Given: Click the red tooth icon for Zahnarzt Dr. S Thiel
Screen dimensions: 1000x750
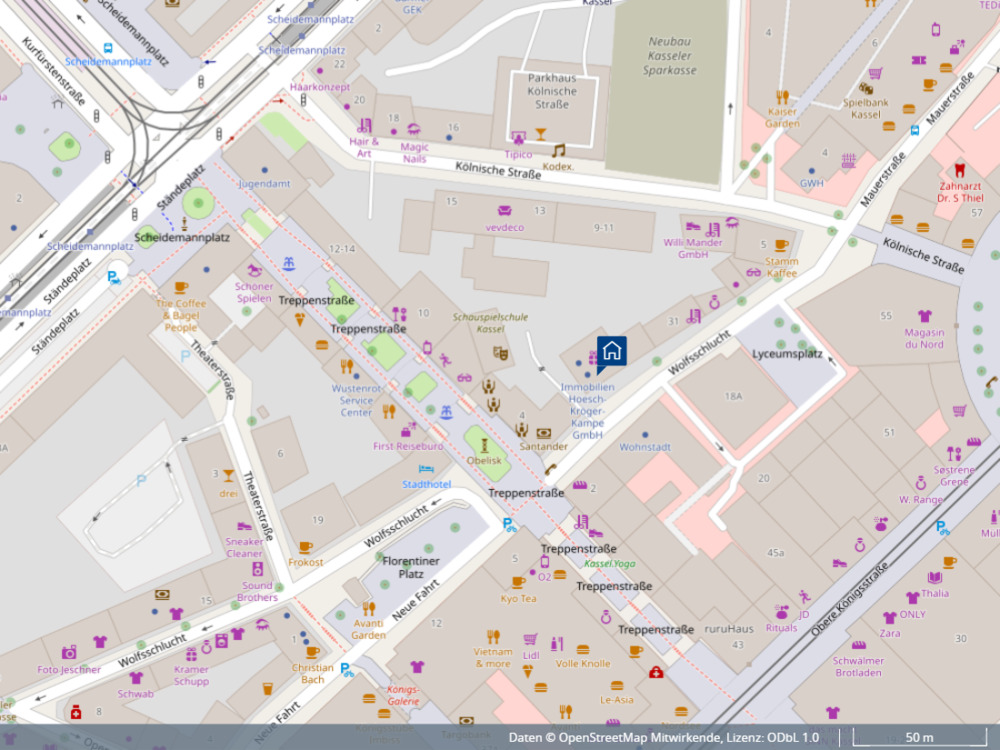Looking at the screenshot, I should (x=960, y=169).
